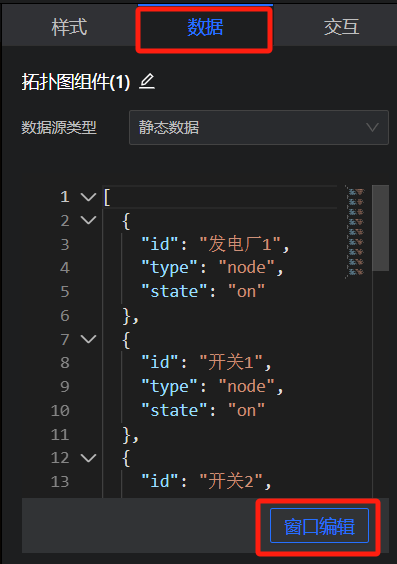
Task: Collapse the object at line 2
Action: [88, 220]
